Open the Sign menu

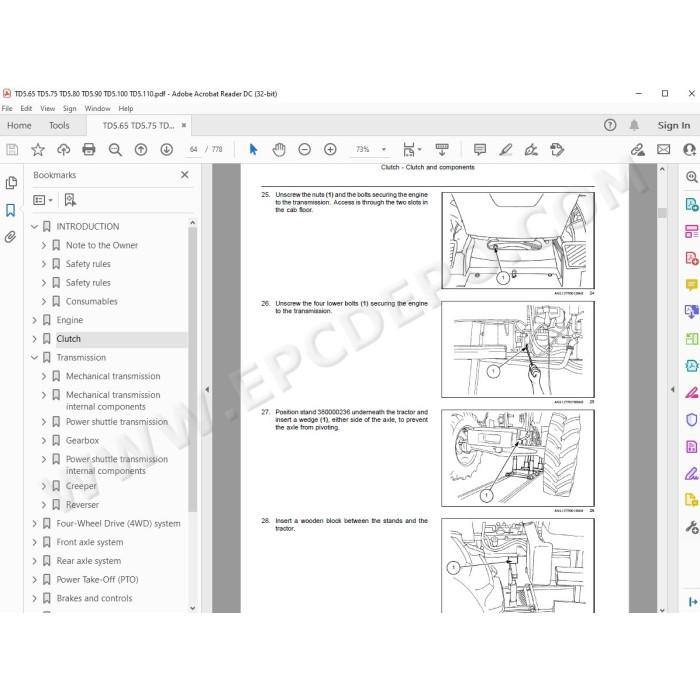click(70, 108)
